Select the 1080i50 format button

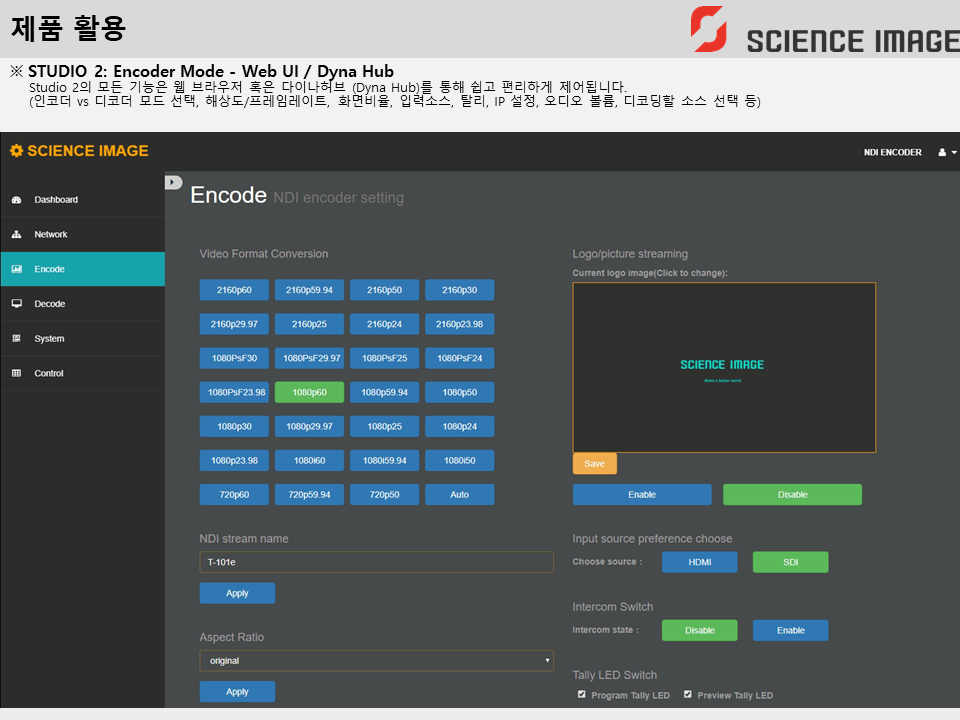coord(459,460)
